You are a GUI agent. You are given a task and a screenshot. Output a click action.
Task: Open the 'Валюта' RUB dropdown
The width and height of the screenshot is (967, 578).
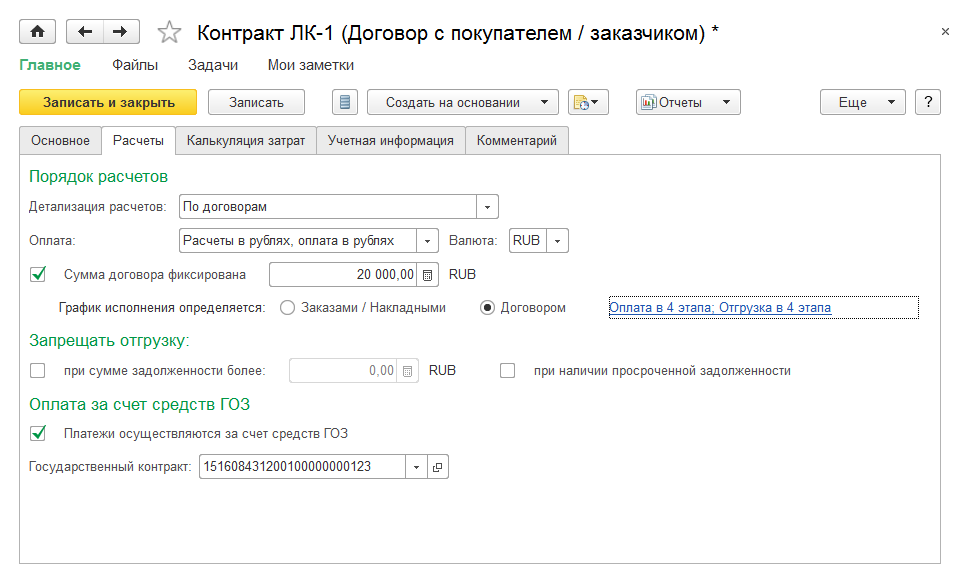point(558,241)
